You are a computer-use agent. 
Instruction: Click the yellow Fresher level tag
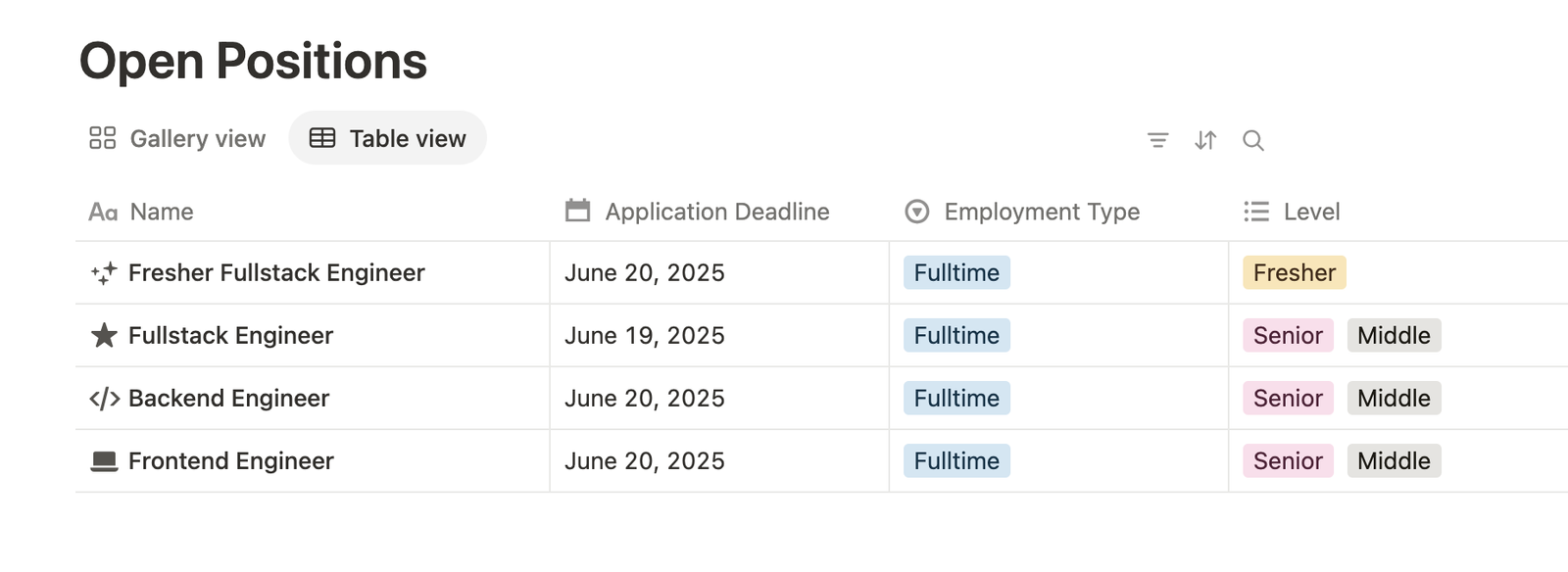point(1295,273)
